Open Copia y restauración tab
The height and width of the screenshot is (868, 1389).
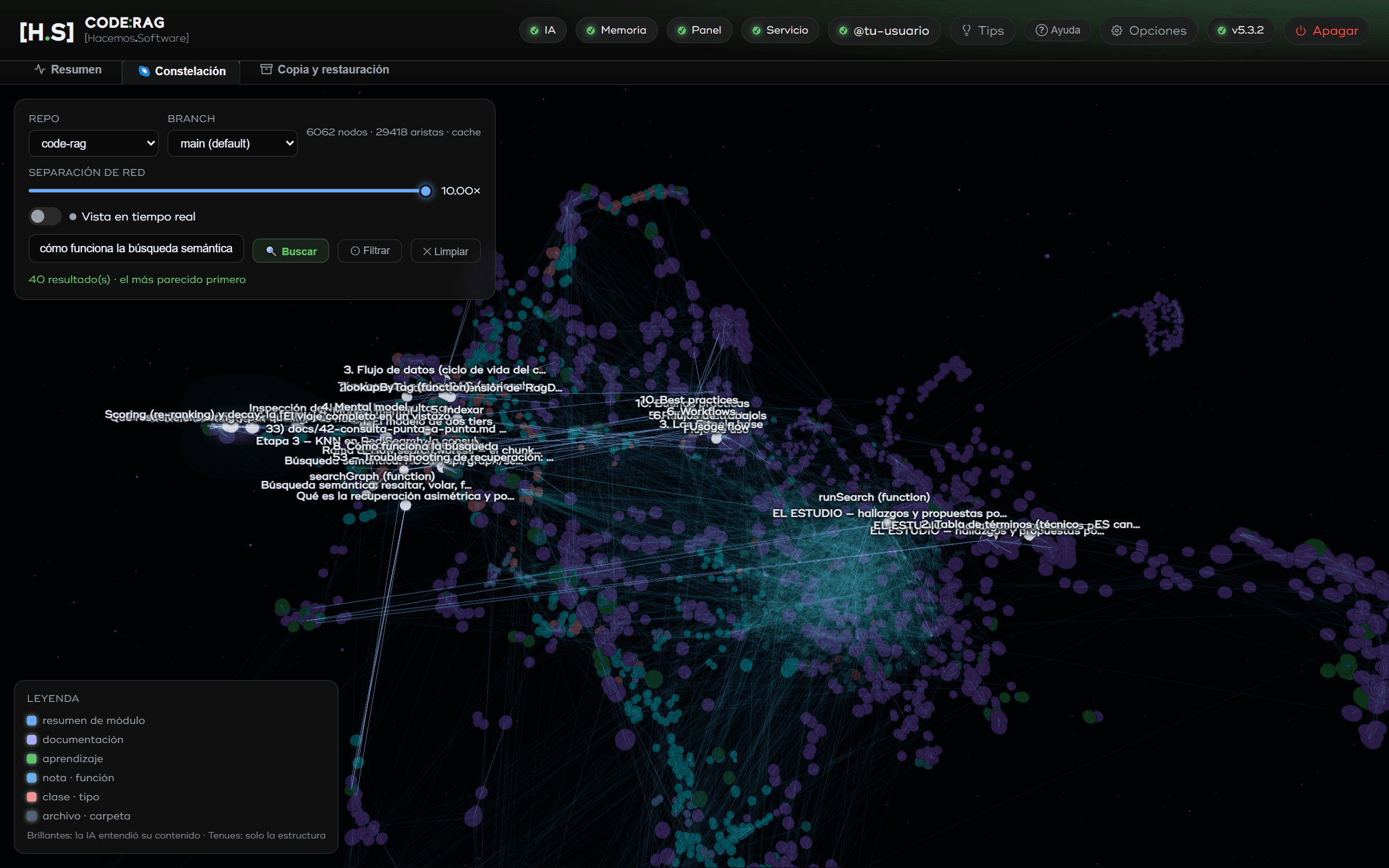(x=324, y=69)
